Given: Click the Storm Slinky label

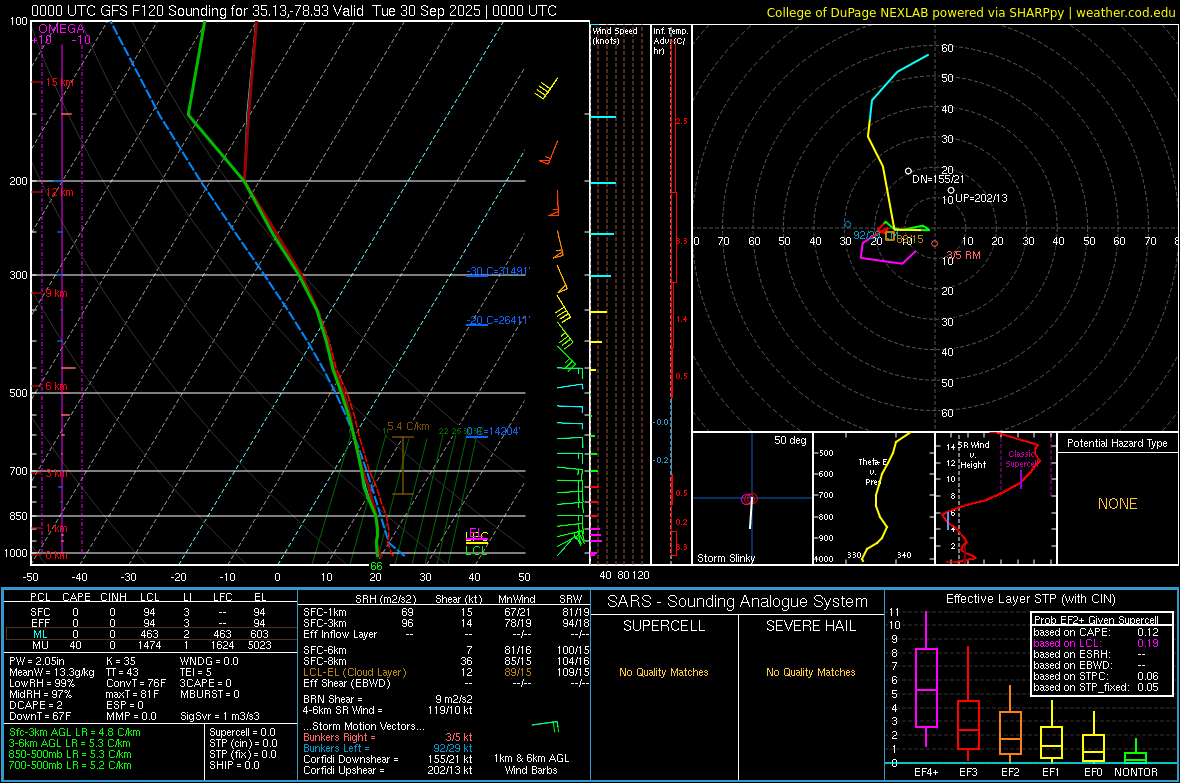Looking at the screenshot, I should click(x=726, y=558).
